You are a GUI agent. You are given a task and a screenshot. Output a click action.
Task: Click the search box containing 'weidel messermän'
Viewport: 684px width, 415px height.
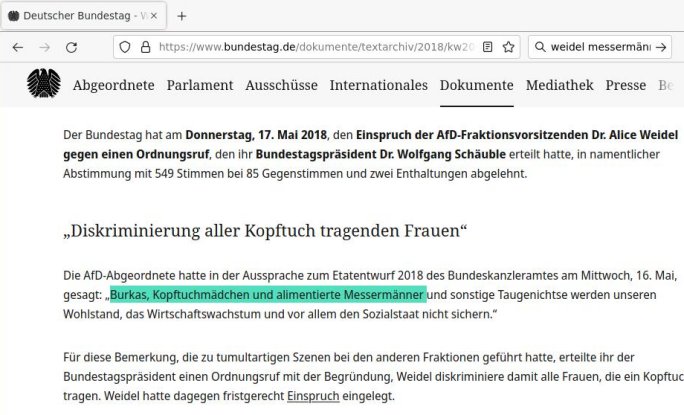600,47
